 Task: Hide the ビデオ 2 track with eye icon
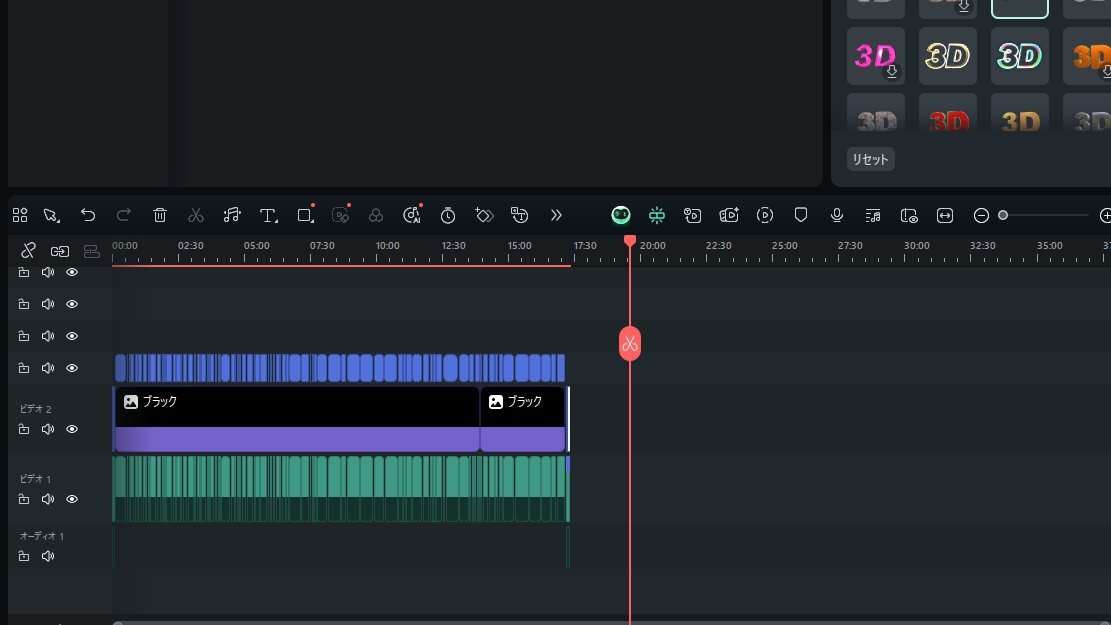click(x=72, y=429)
